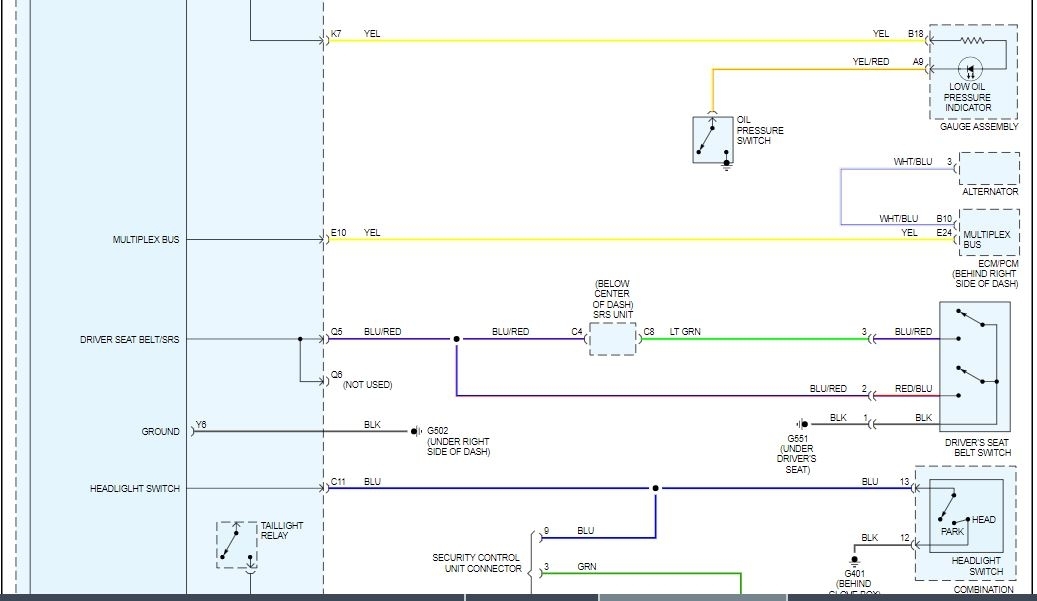Image resolution: width=1037 pixels, height=601 pixels.
Task: Select the E10 connector pin label
Action: pyautogui.click(x=338, y=233)
